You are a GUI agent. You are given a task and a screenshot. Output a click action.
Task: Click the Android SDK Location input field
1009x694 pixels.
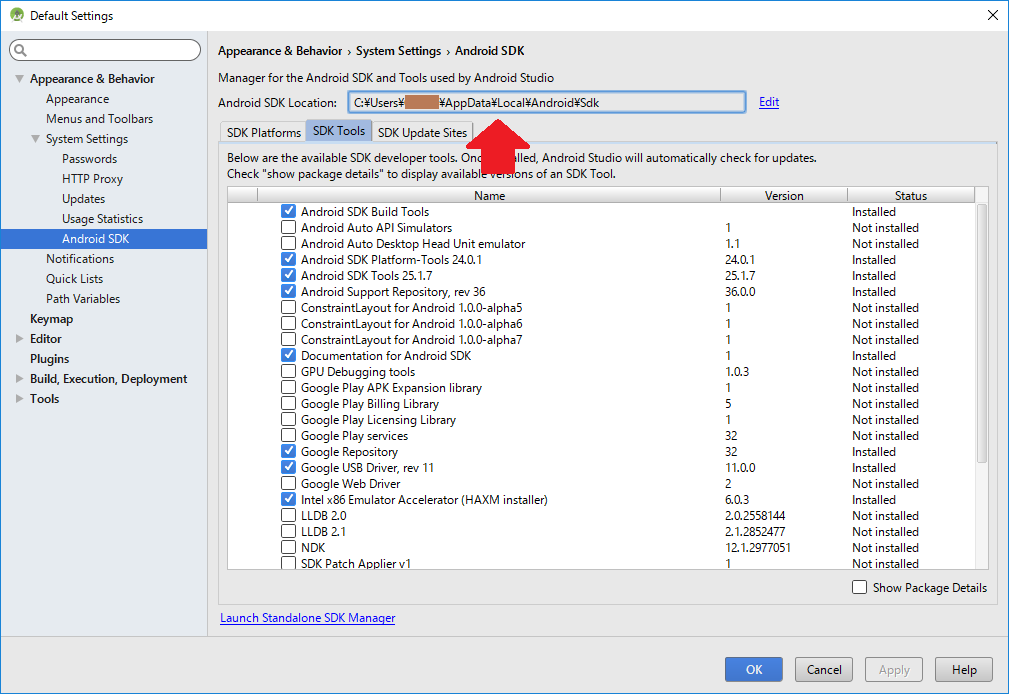click(545, 101)
